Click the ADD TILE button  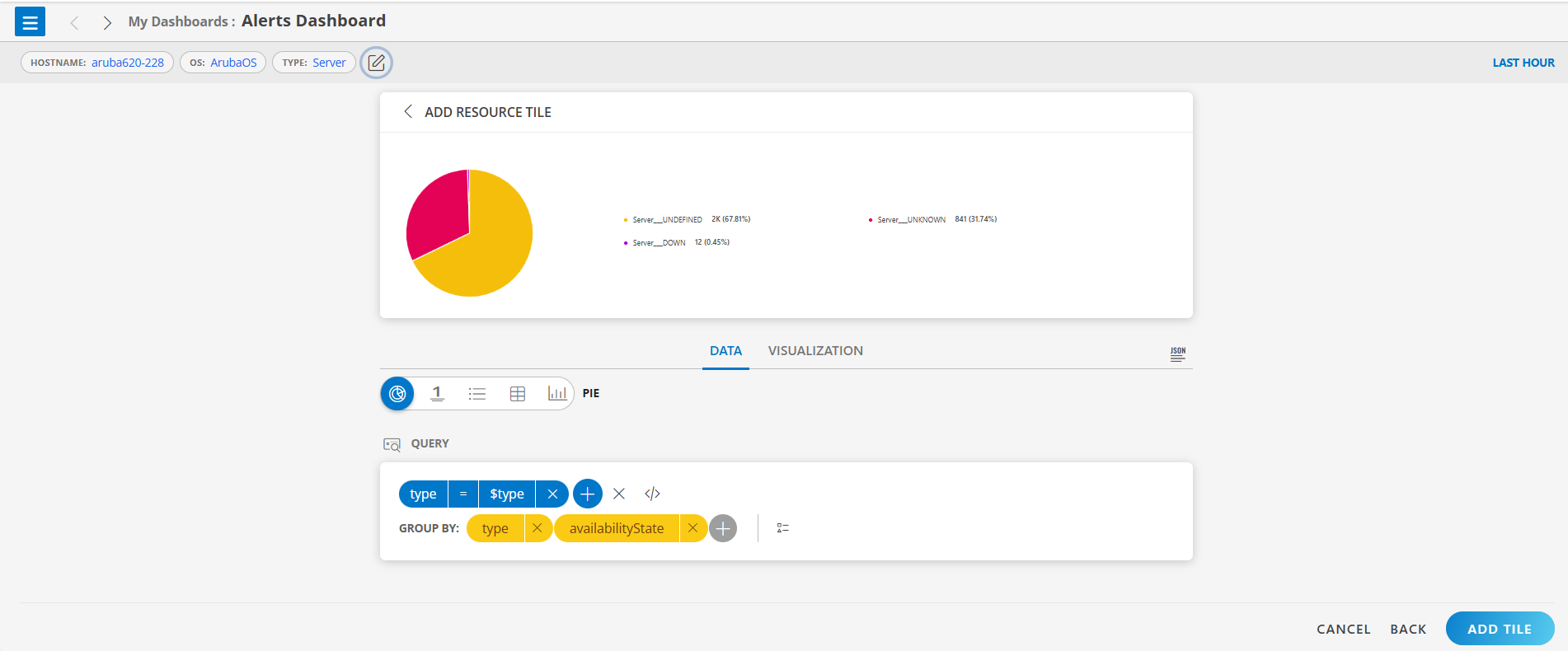[x=1499, y=629]
